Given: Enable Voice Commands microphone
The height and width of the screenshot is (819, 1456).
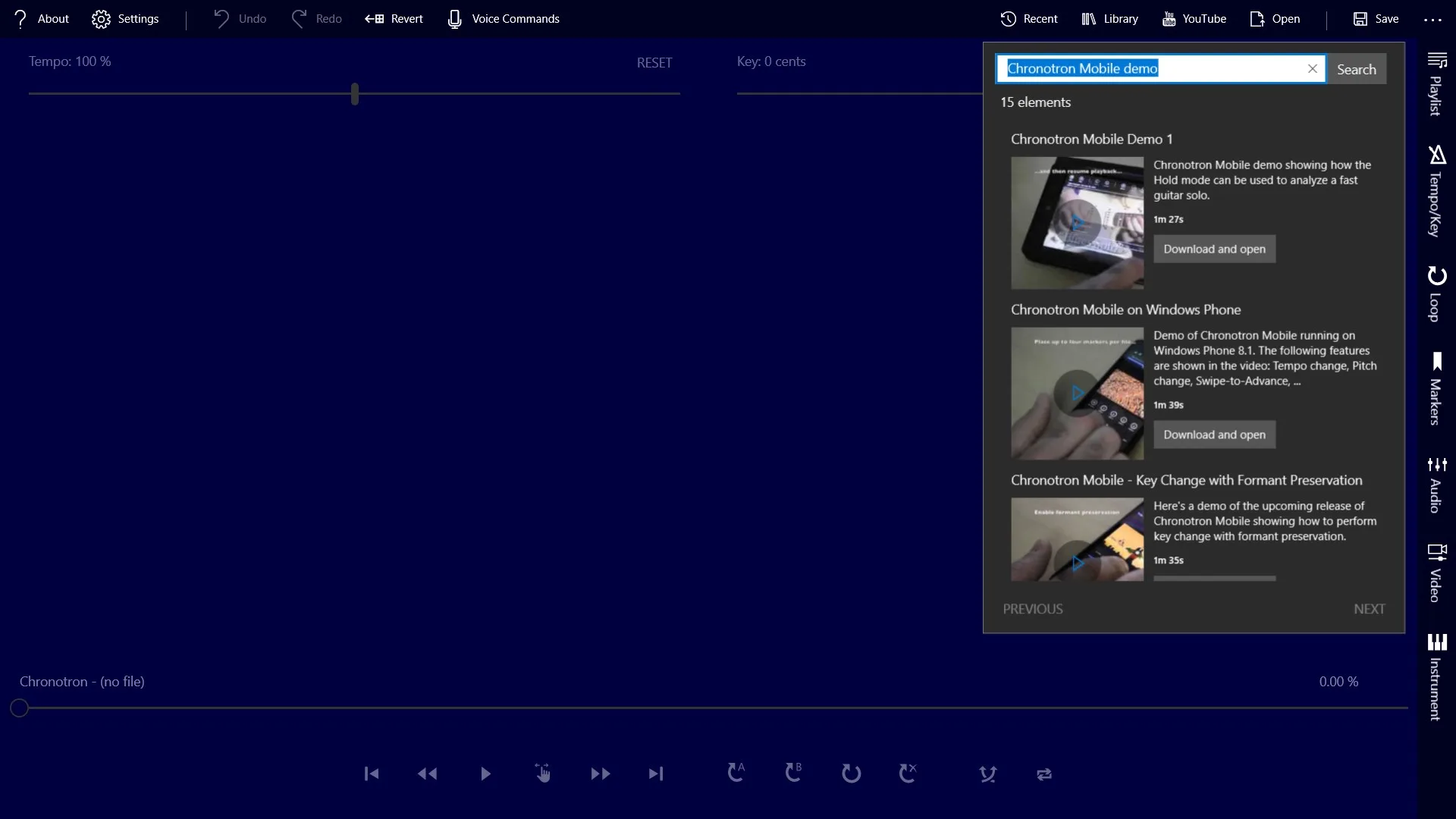Looking at the screenshot, I should coord(504,19).
